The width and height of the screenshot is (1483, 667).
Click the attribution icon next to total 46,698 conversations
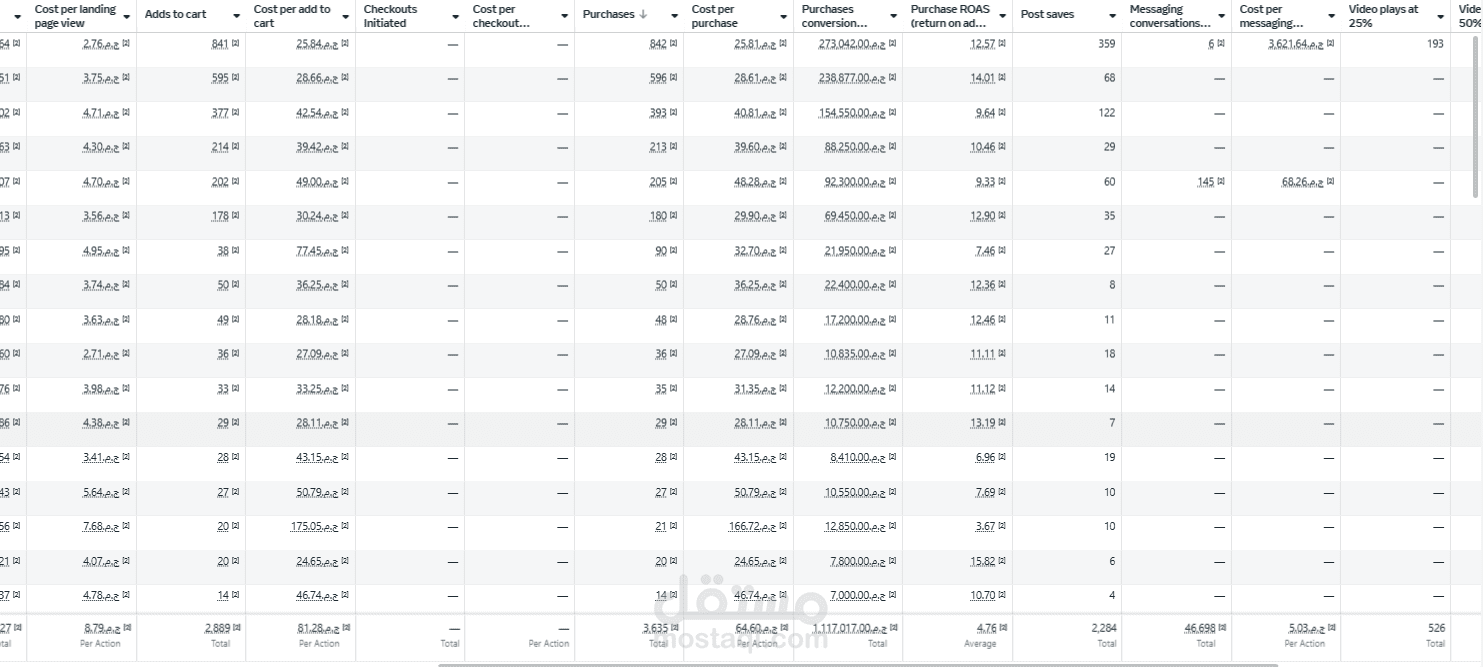click(x=1223, y=627)
